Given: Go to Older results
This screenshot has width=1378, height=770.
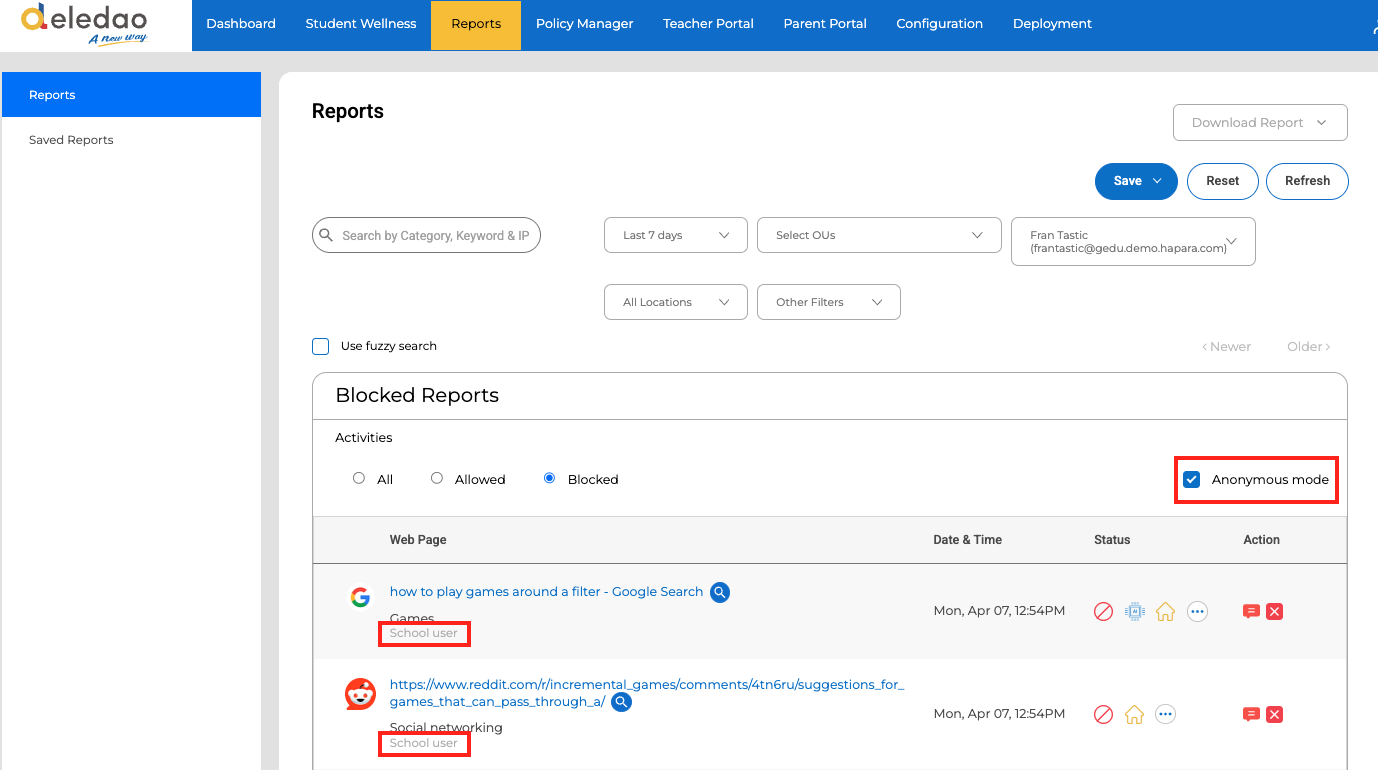Looking at the screenshot, I should point(1309,347).
